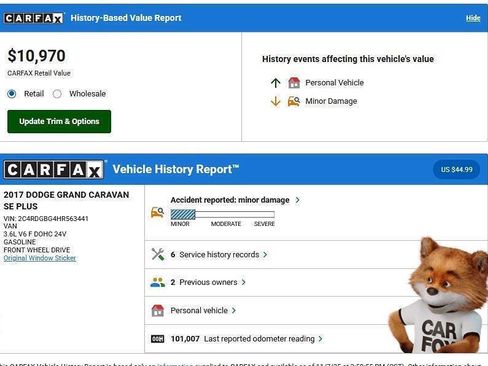Expand the Last reported odometer reading chevron
Image resolution: width=488 pixels, height=366 pixels.
click(x=320, y=339)
